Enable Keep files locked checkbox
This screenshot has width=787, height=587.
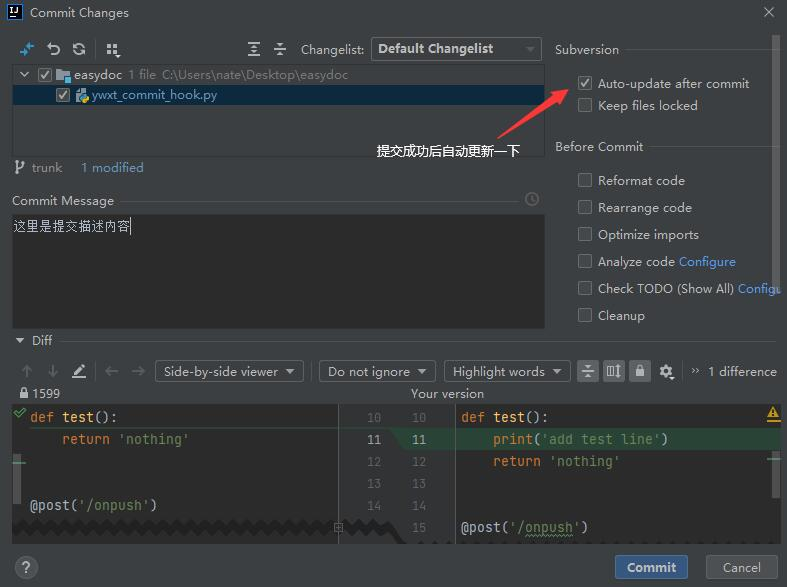pyautogui.click(x=585, y=106)
